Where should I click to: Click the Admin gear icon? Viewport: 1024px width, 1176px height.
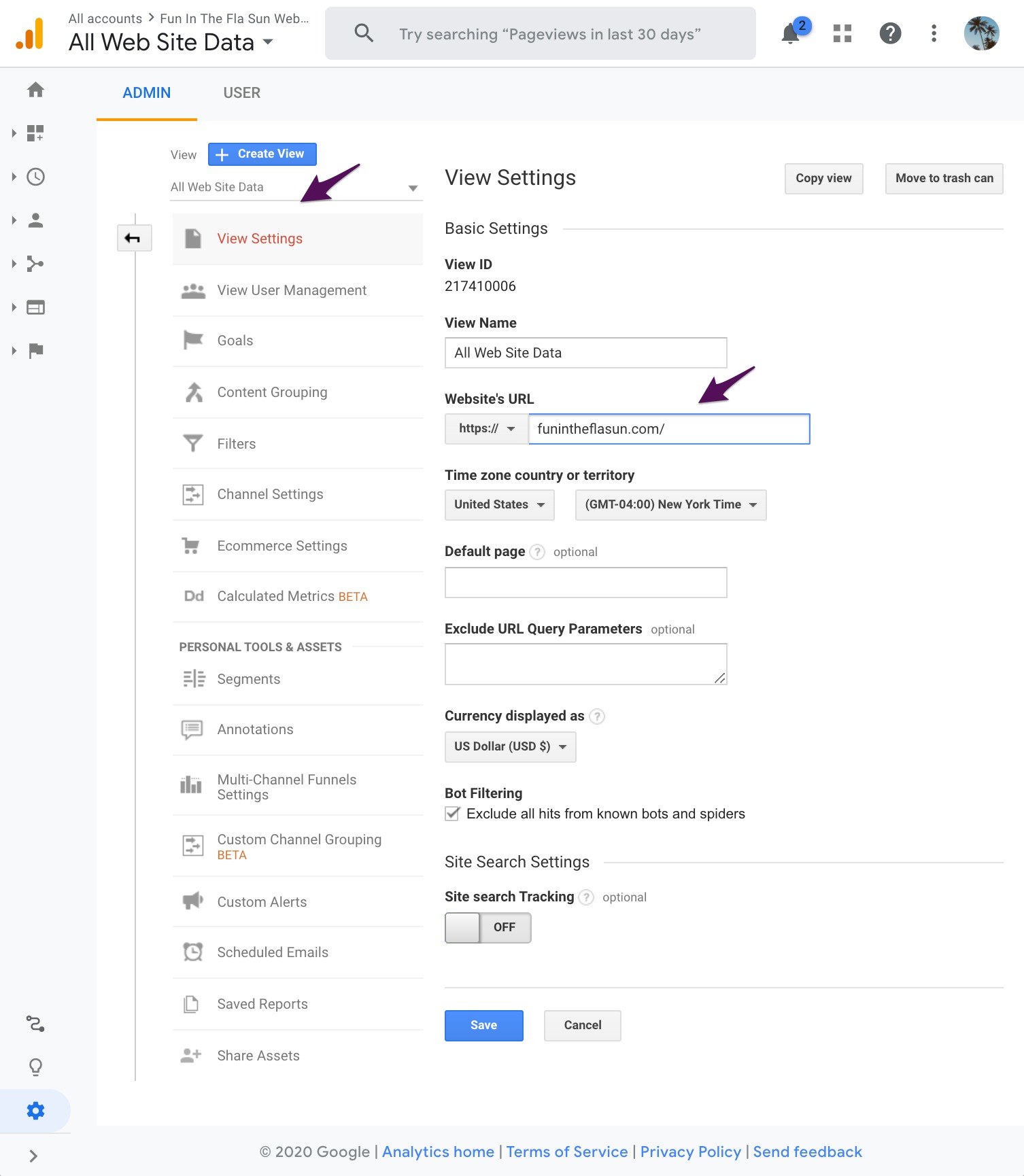point(36,1111)
